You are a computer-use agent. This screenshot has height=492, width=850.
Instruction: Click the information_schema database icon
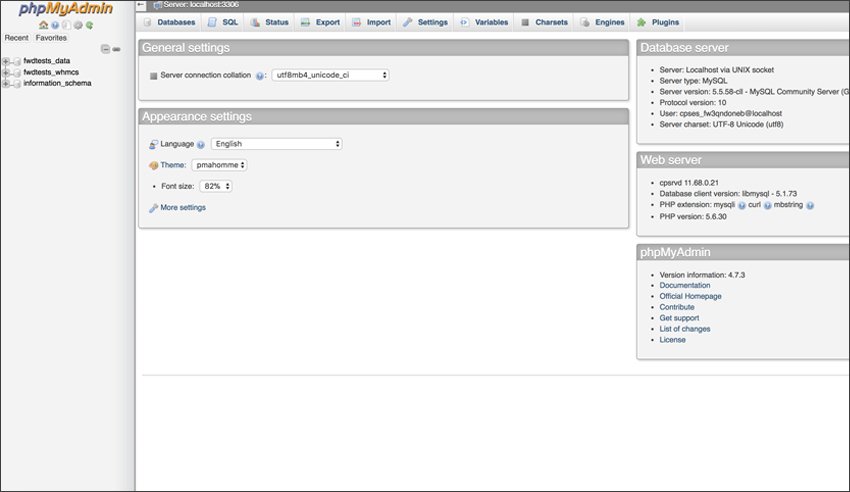tap(17, 83)
